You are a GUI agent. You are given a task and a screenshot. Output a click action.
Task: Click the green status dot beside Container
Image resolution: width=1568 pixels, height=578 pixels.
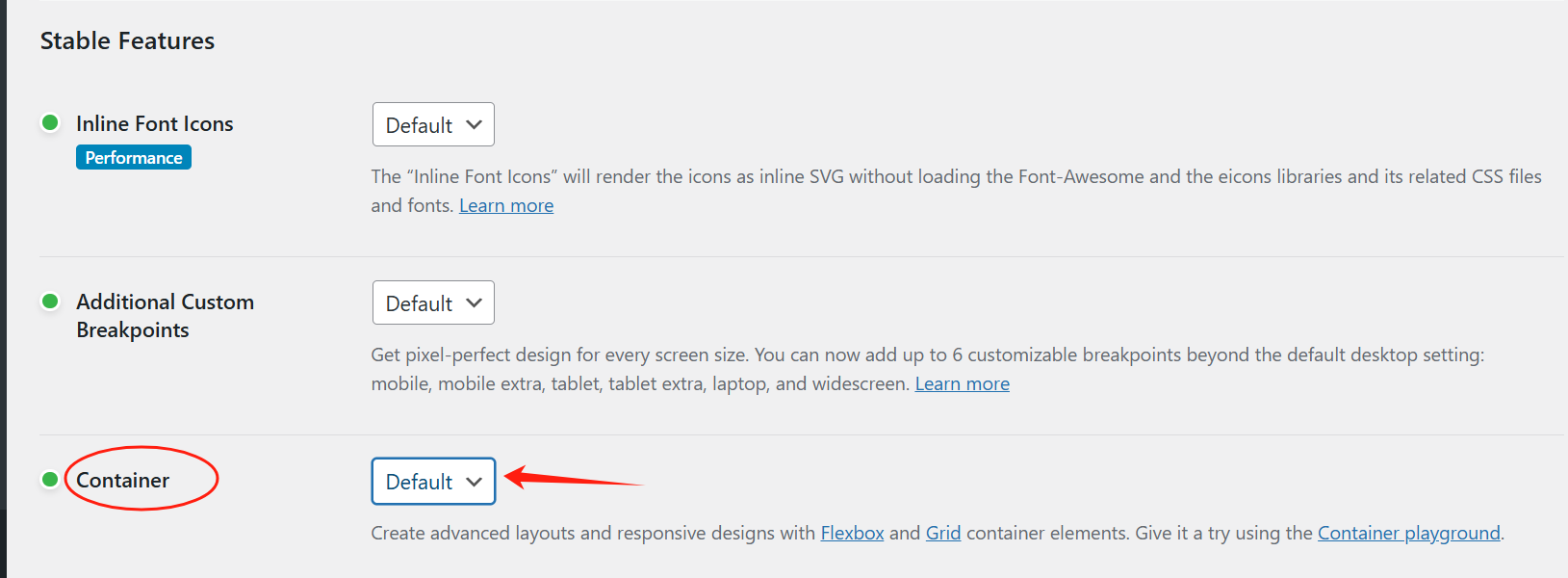point(50,479)
